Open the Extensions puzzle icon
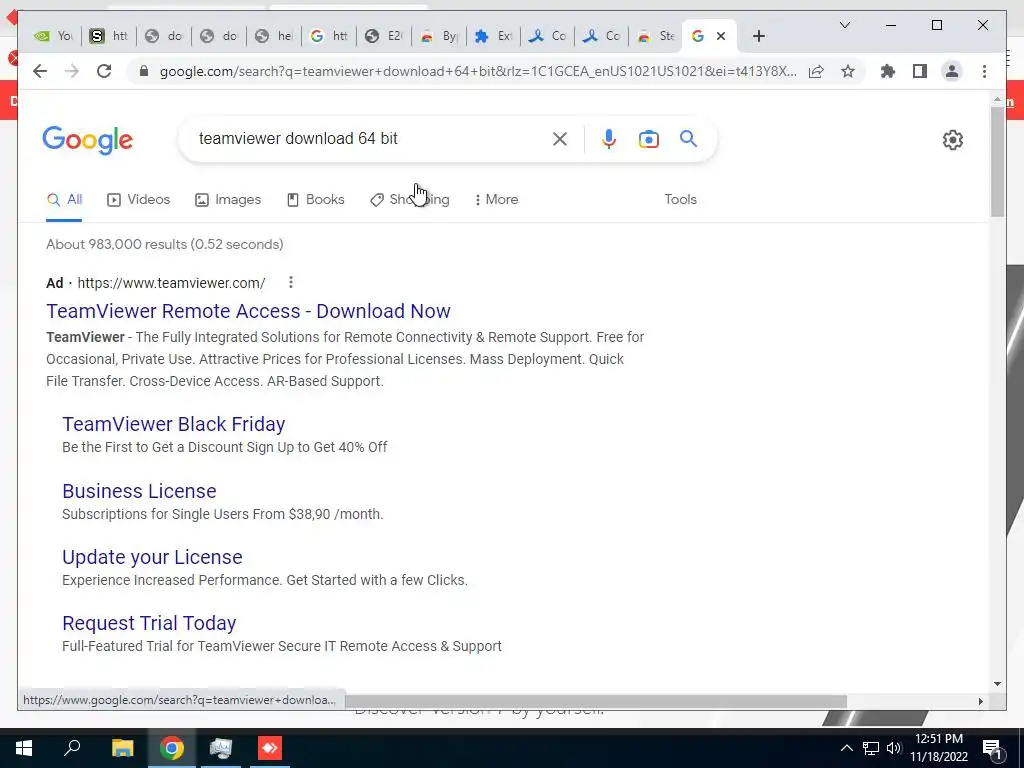Screen dimensions: 1024x768 point(888,71)
